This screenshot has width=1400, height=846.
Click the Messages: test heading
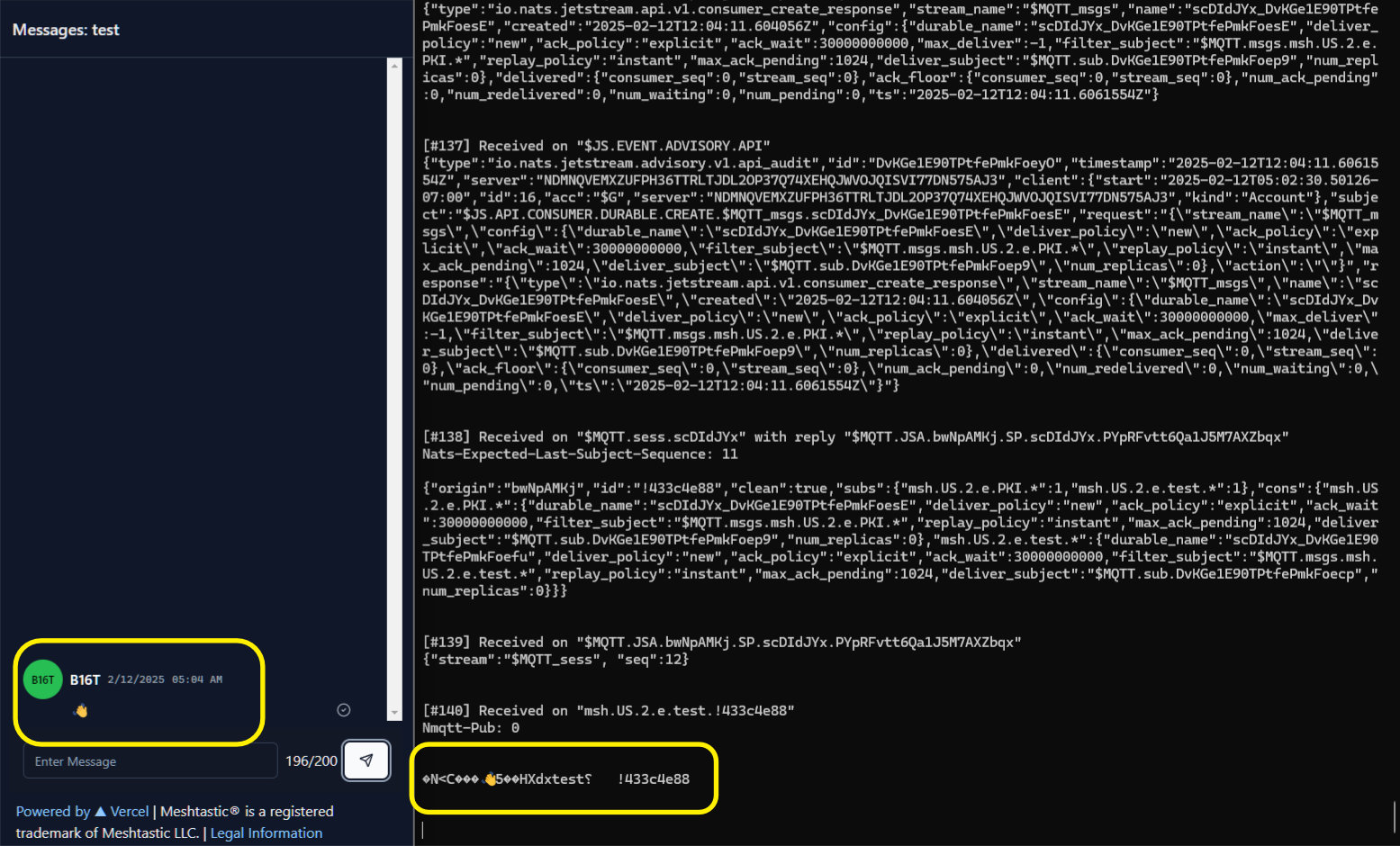(66, 30)
